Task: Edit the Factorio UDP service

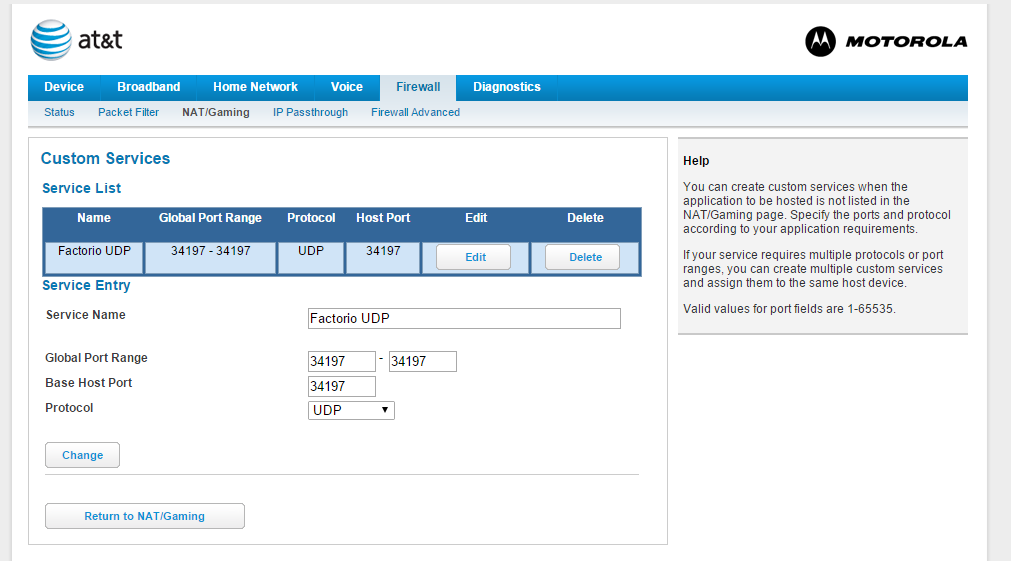Action: [473, 257]
